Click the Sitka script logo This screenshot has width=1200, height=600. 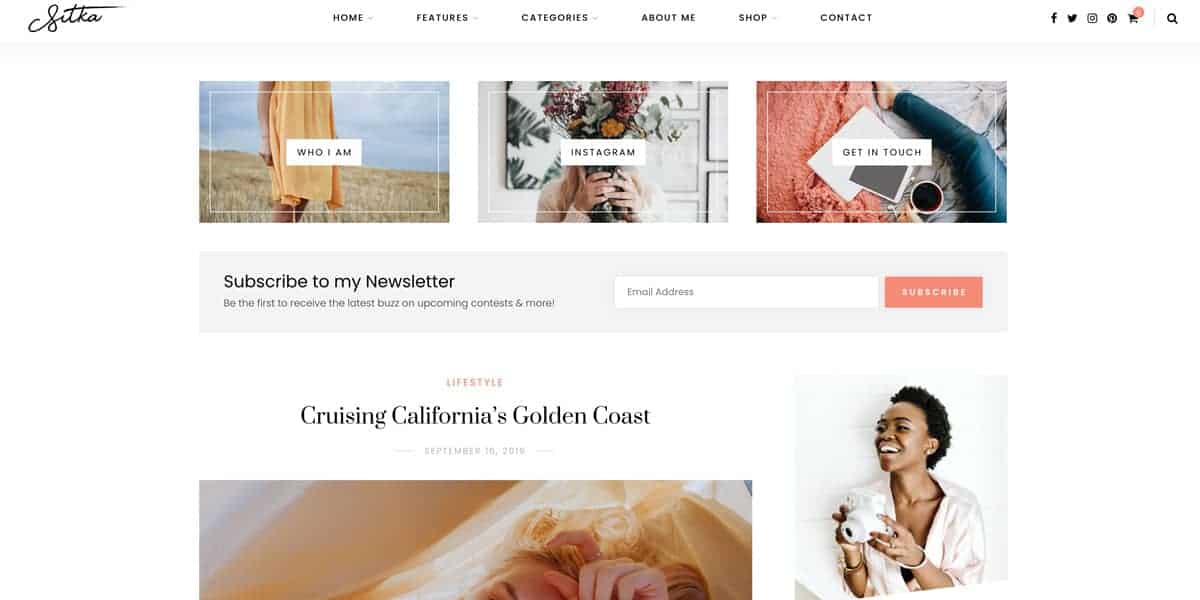[73, 17]
